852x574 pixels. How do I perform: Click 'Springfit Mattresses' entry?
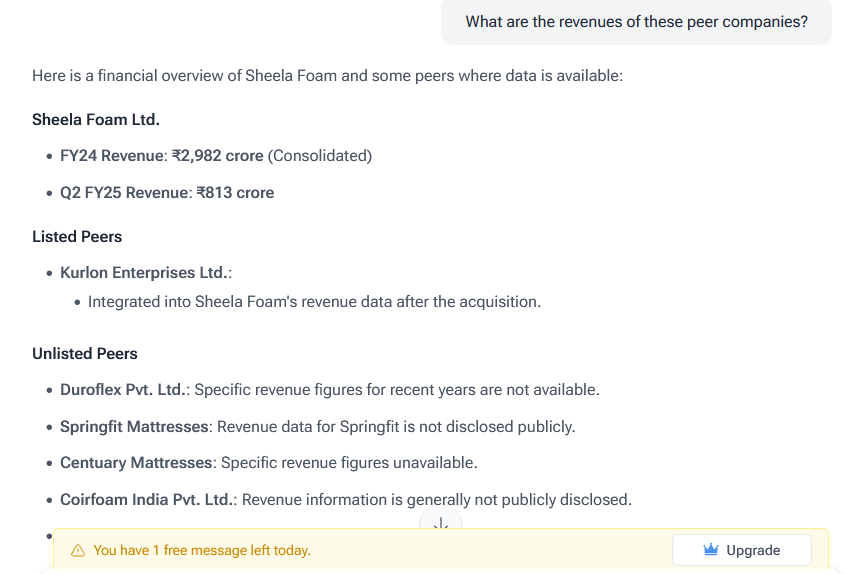[134, 427]
